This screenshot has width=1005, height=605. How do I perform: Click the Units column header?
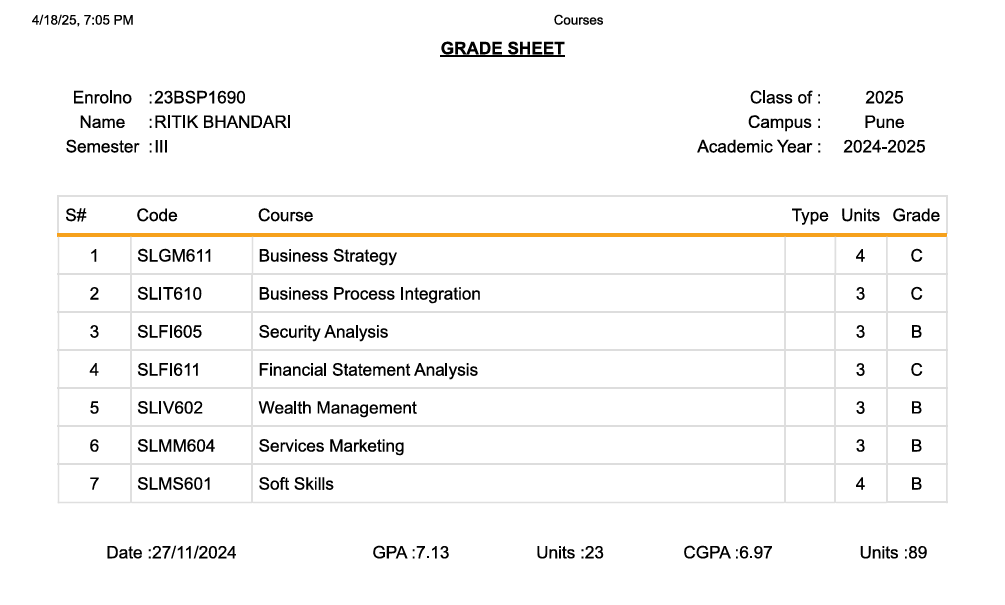click(860, 215)
